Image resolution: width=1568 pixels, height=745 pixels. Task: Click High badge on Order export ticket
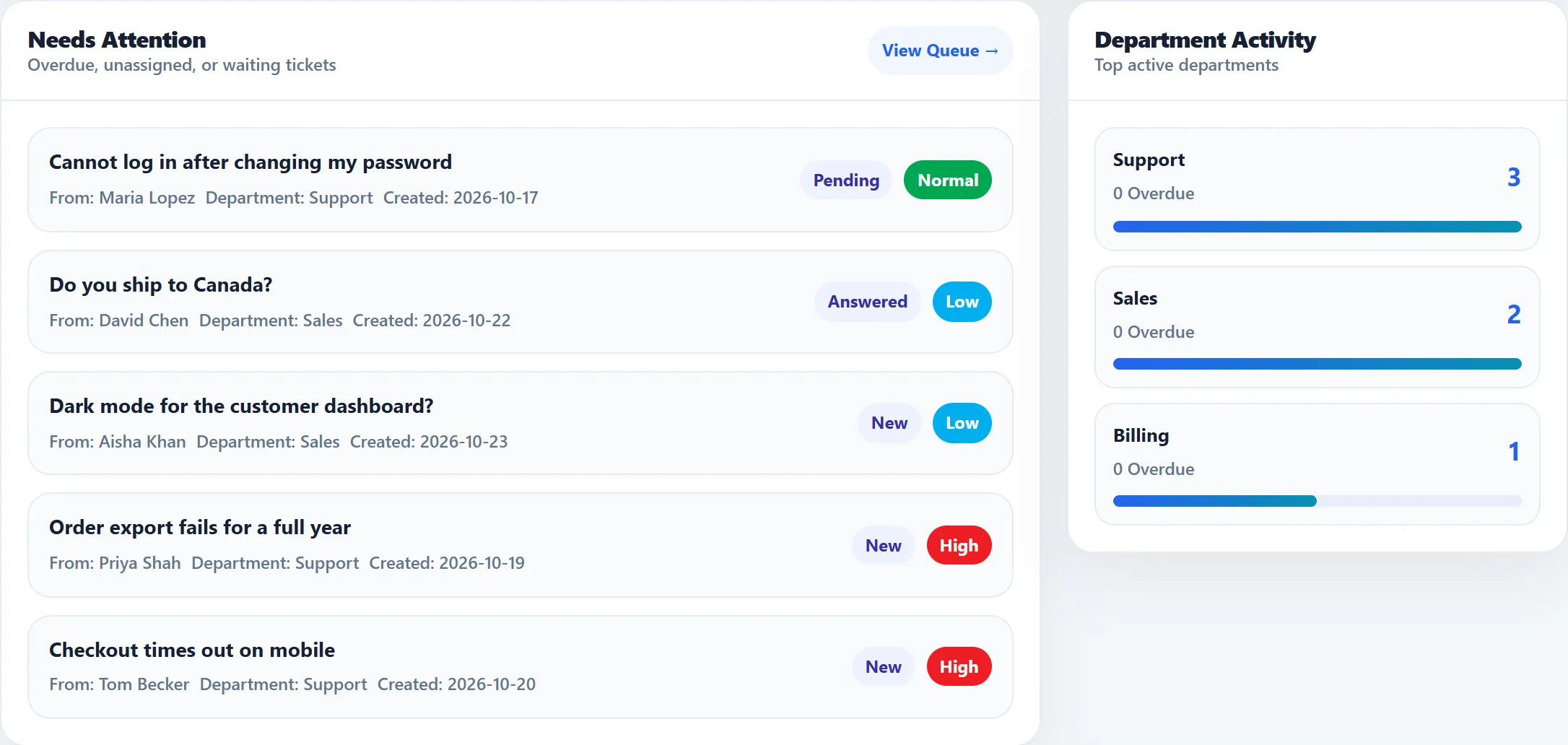pos(959,545)
